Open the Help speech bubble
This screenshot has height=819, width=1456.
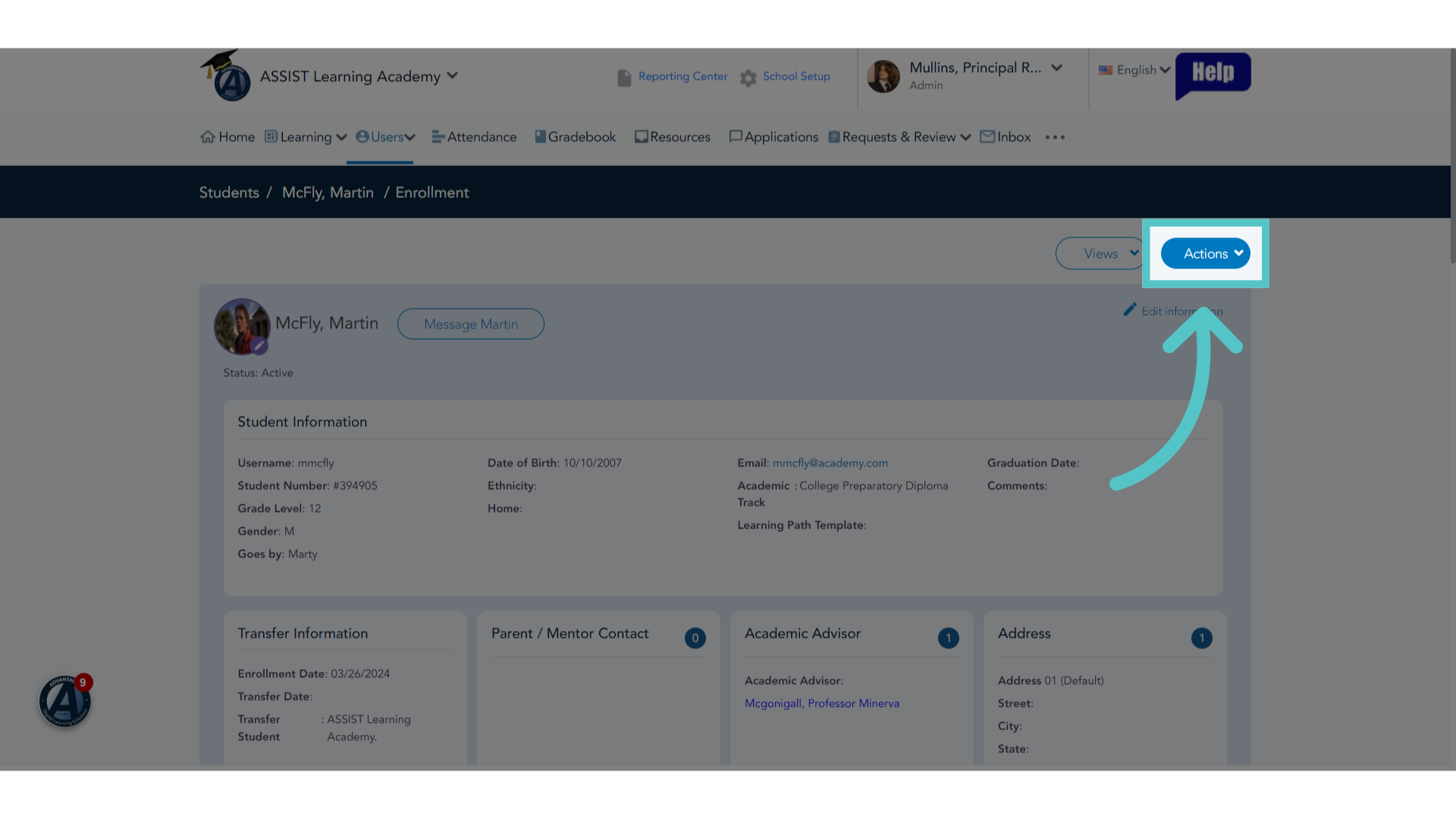tap(1213, 75)
